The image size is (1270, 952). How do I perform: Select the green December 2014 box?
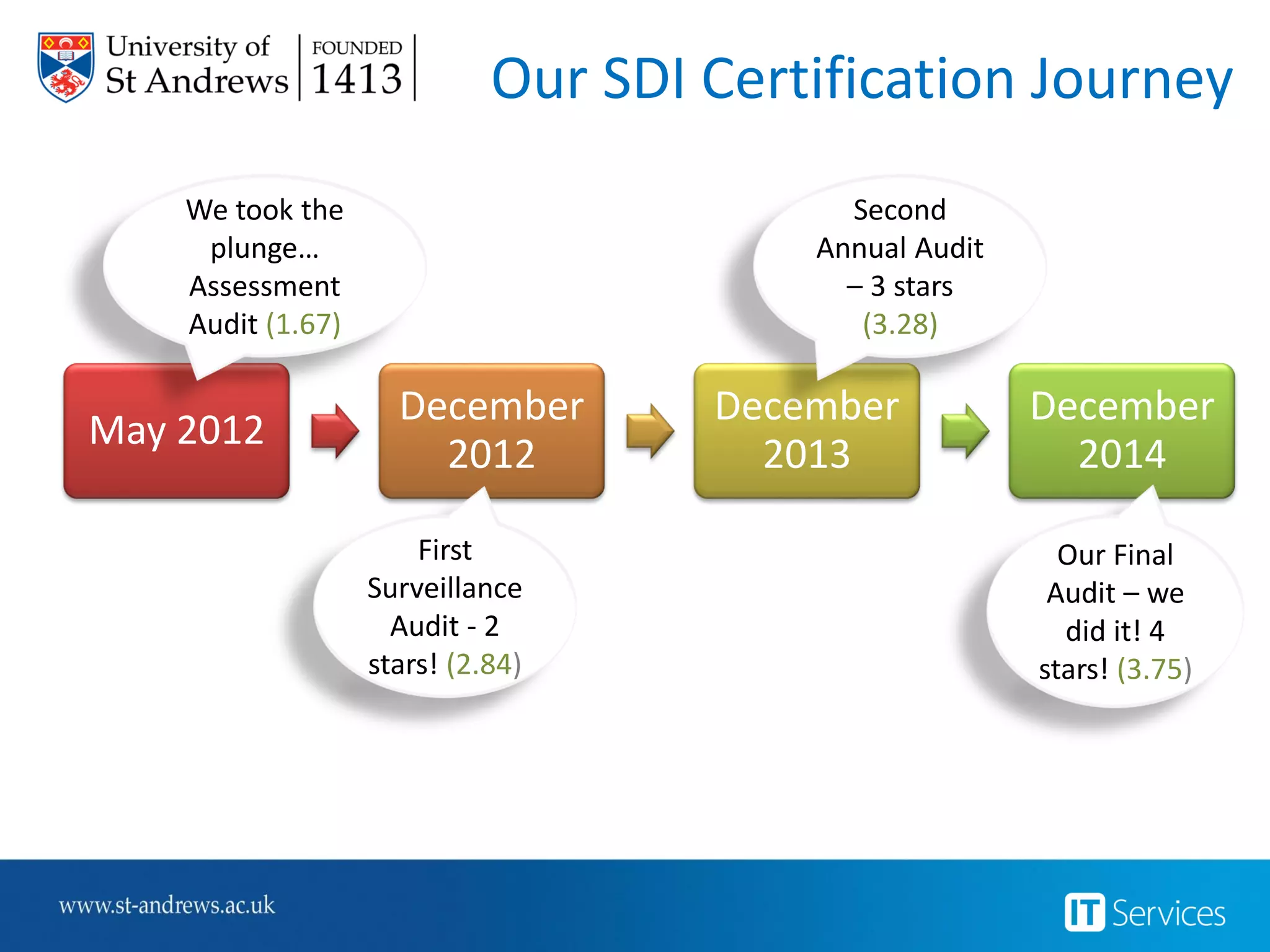point(1121,430)
